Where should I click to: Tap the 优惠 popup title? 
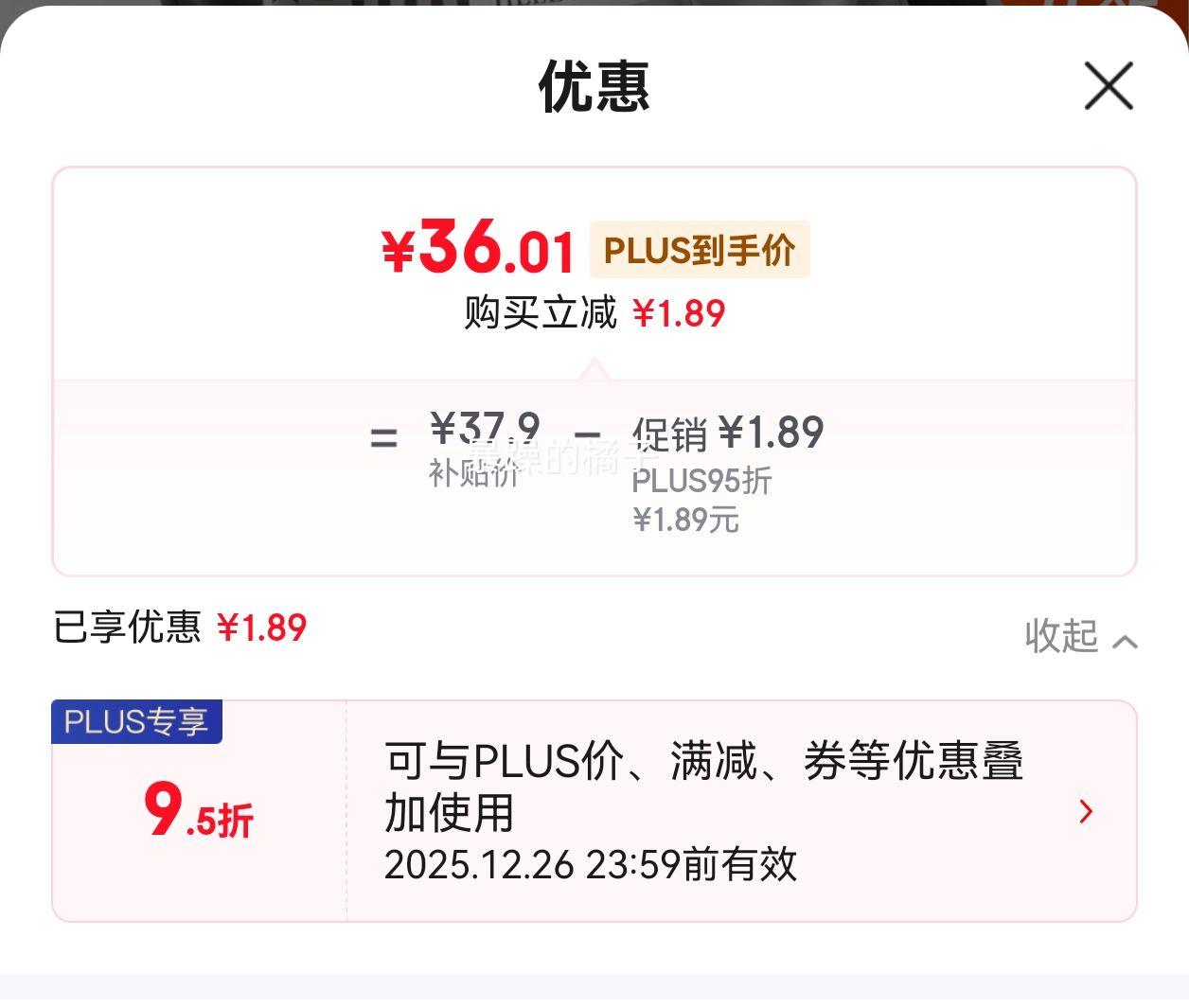coord(594,86)
